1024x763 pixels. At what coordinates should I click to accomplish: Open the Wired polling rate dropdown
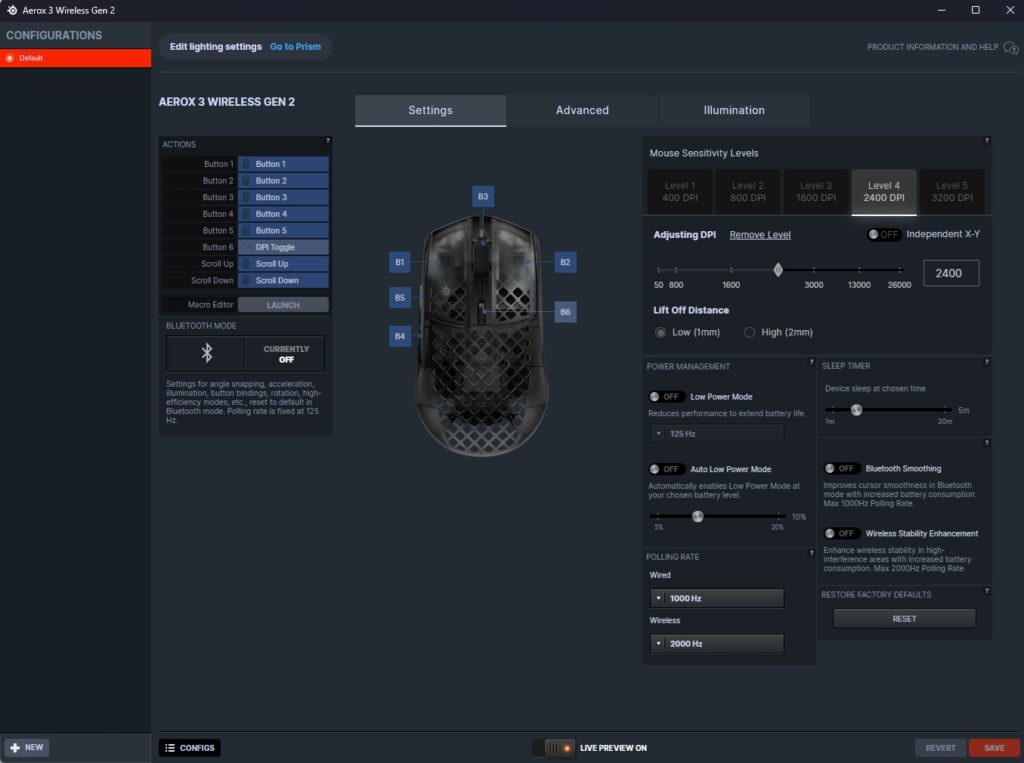point(717,598)
